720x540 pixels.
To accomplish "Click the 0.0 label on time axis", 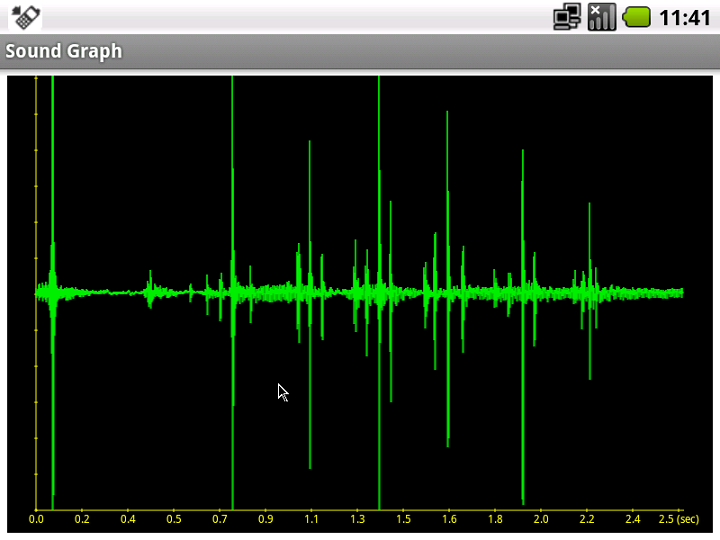I will pyautogui.click(x=36, y=519).
